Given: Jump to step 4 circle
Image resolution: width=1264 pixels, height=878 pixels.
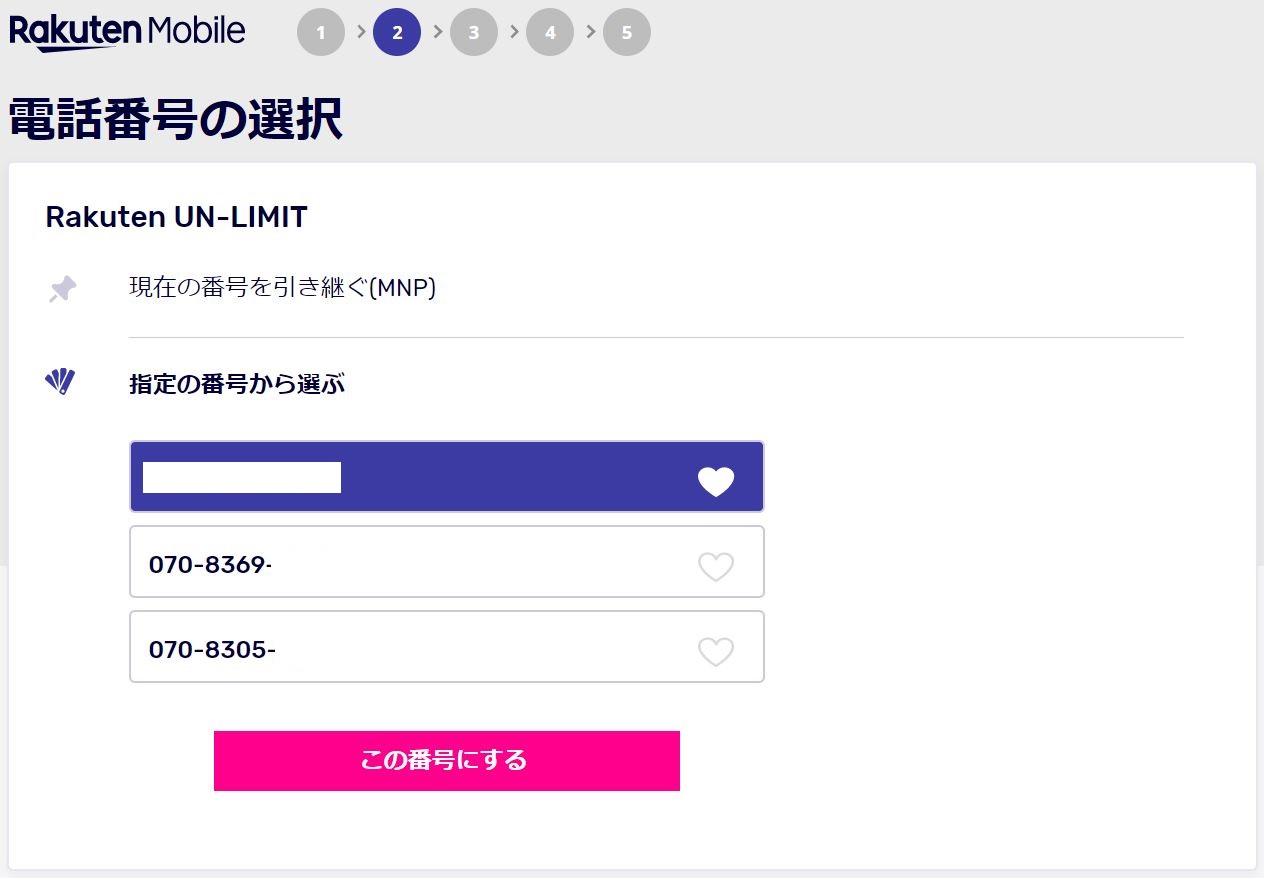Looking at the screenshot, I should (550, 32).
